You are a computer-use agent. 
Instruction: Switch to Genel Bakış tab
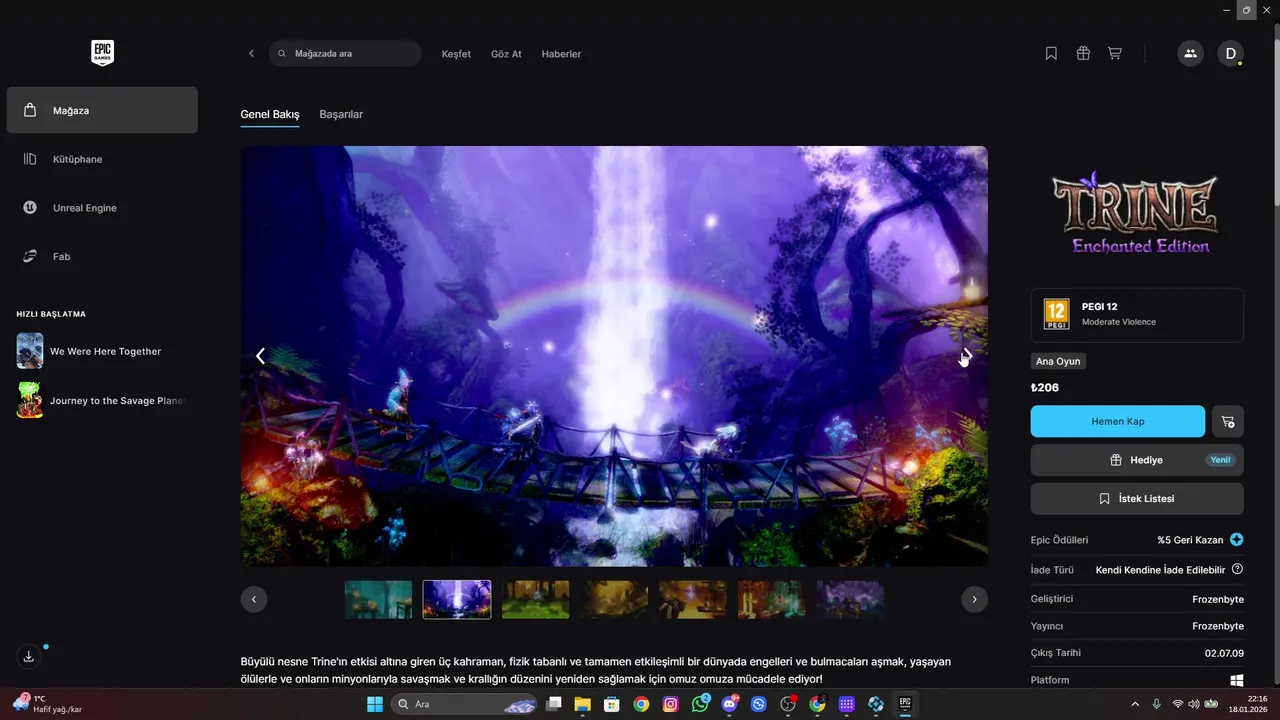pos(270,114)
